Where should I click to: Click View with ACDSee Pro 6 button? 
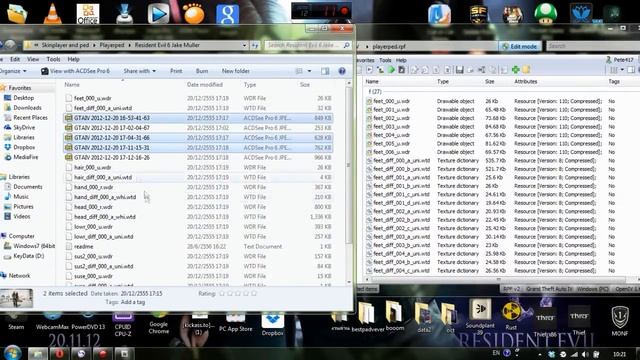pos(76,71)
